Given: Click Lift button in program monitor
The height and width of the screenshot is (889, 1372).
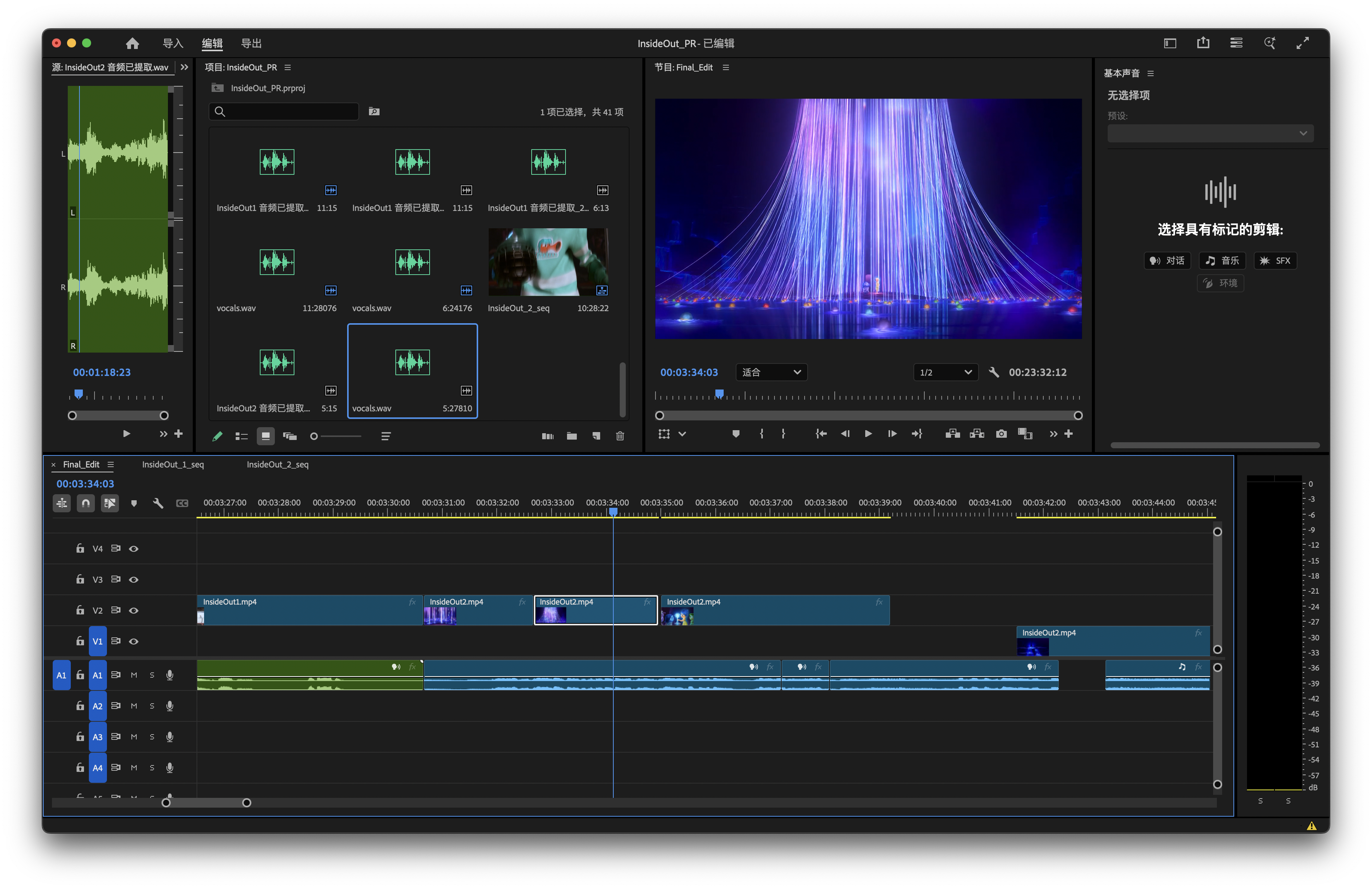Looking at the screenshot, I should (x=952, y=434).
